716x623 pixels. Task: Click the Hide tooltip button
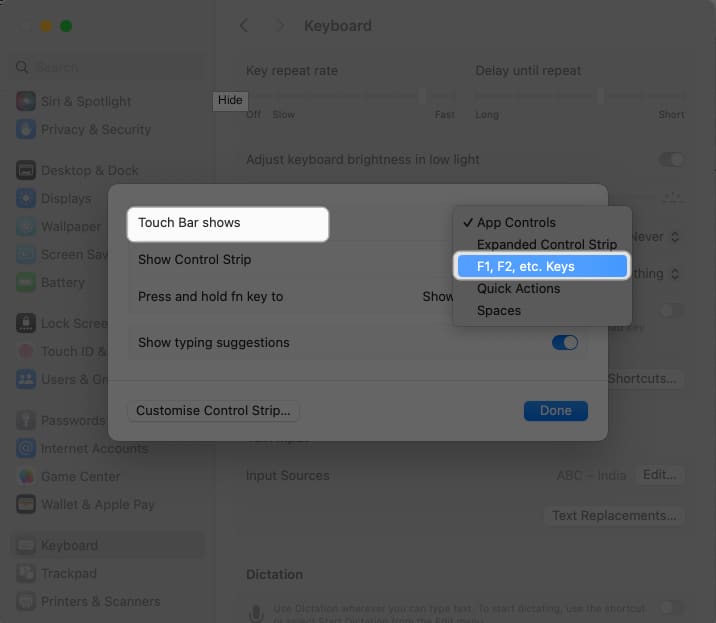pos(230,100)
